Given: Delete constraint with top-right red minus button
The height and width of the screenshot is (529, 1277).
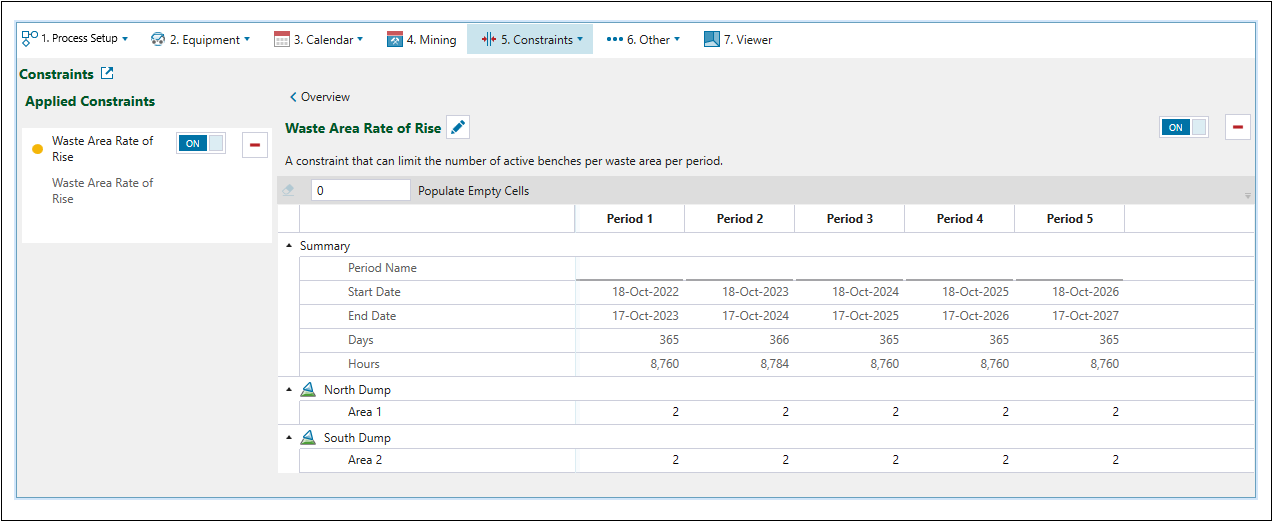Looking at the screenshot, I should pyautogui.click(x=1238, y=127).
